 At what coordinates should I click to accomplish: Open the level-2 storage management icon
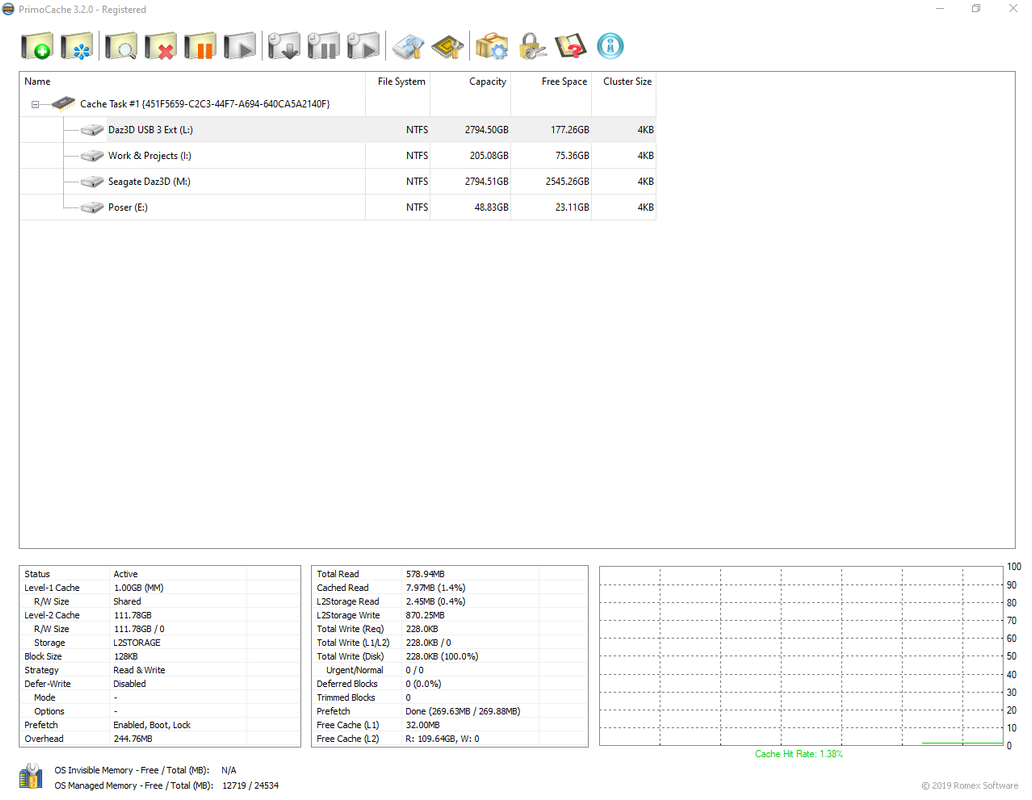pos(408,47)
